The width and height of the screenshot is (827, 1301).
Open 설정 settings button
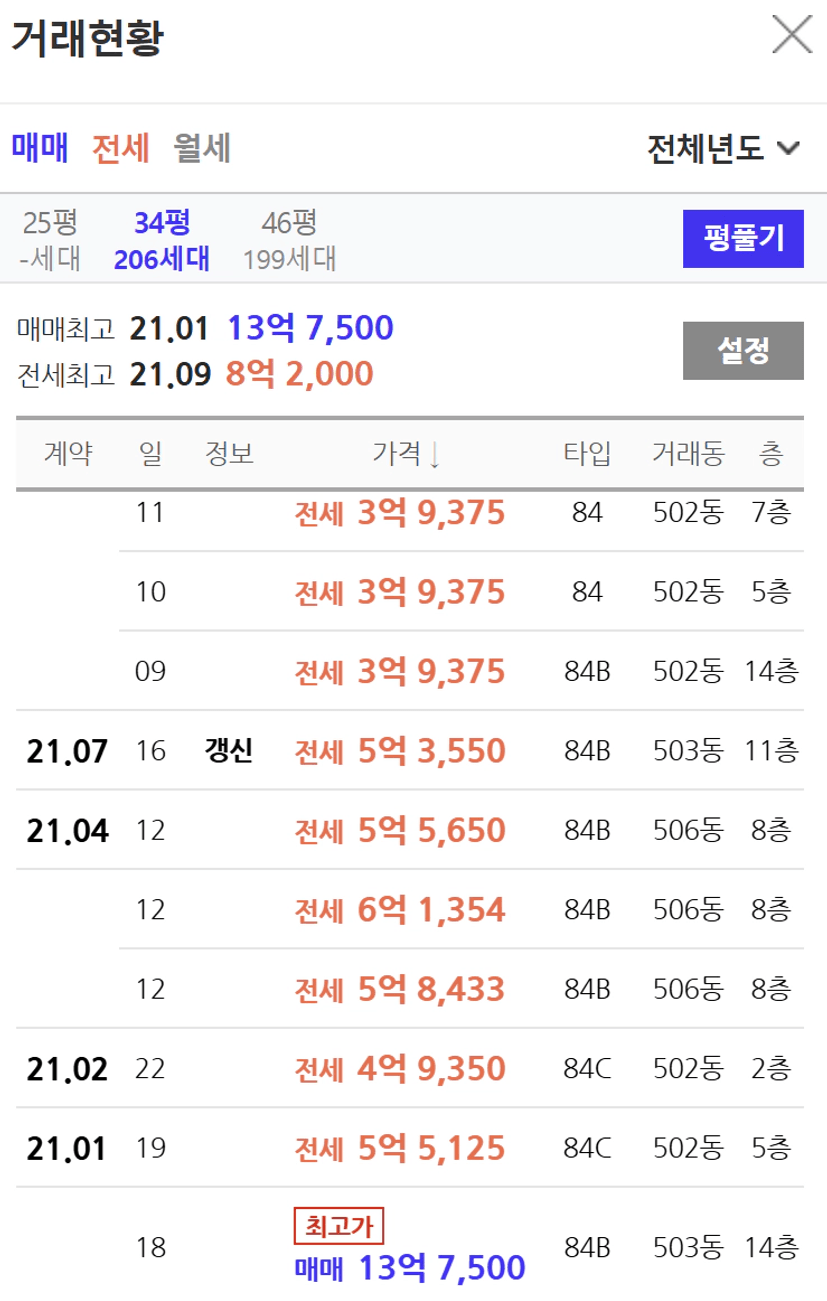(743, 350)
